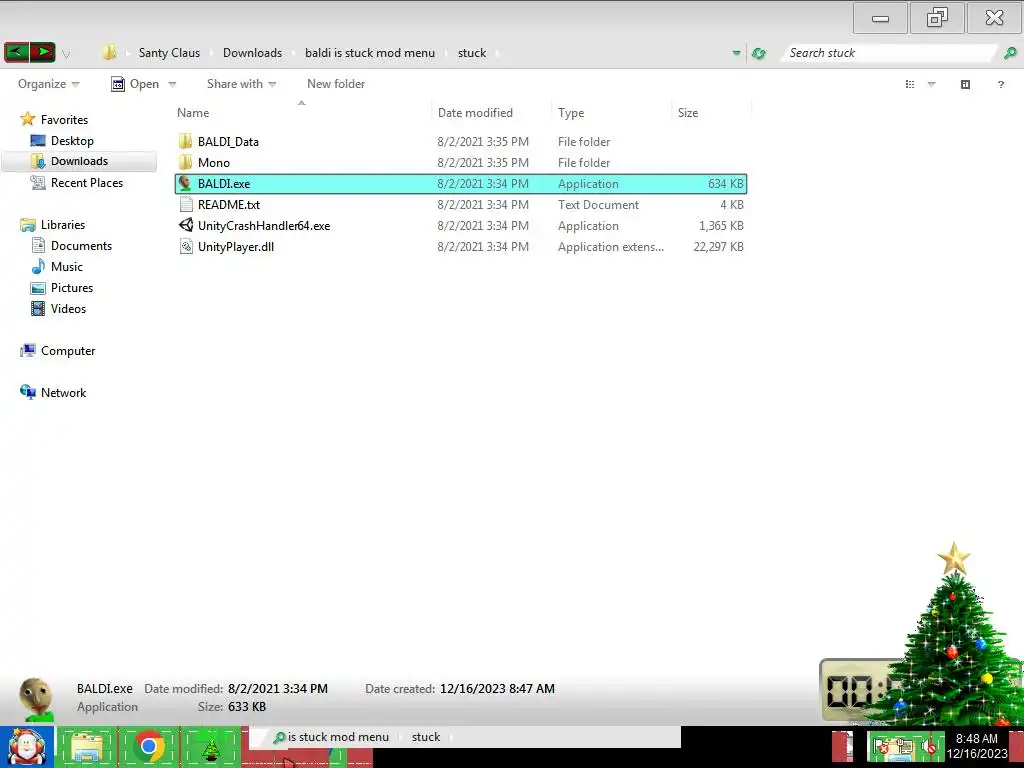
Task: Click the 'stuck' breadcrumb segment
Action: click(472, 53)
